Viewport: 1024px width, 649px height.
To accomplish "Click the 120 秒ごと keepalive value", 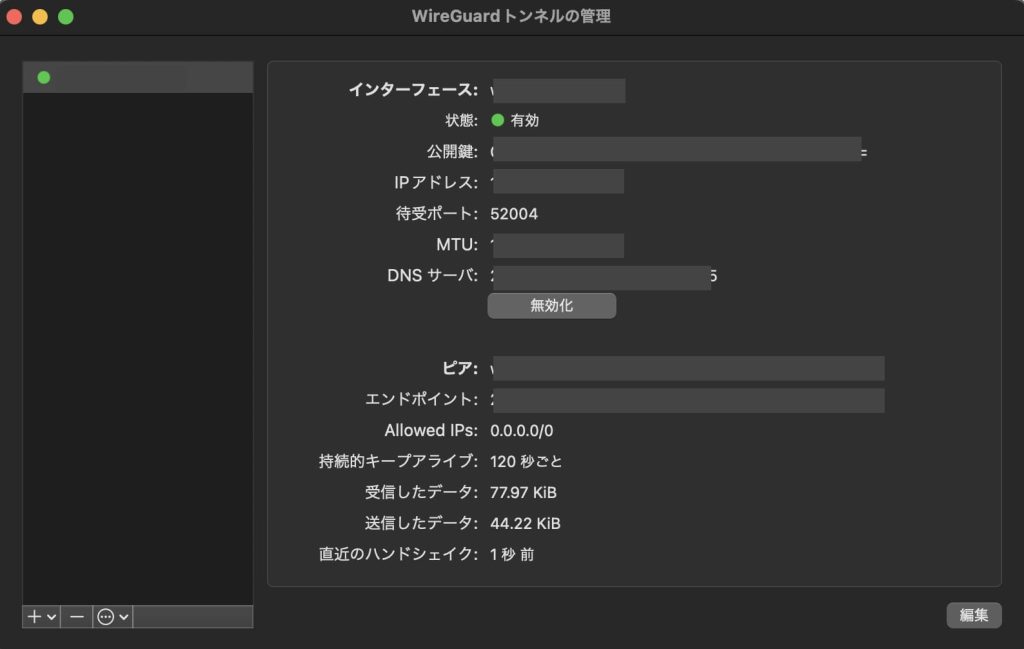I will pos(526,462).
